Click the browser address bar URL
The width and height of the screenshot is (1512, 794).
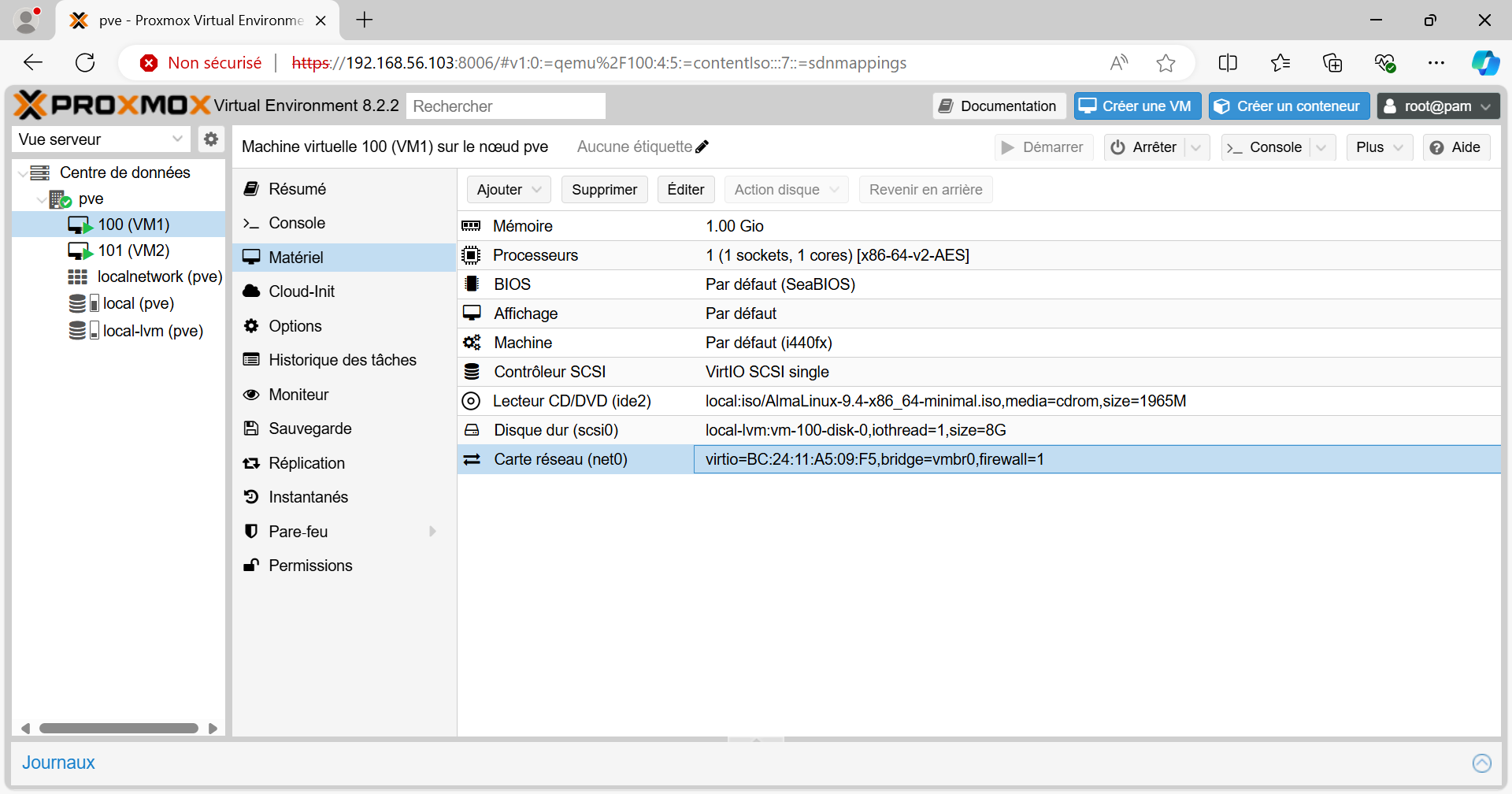(x=598, y=63)
